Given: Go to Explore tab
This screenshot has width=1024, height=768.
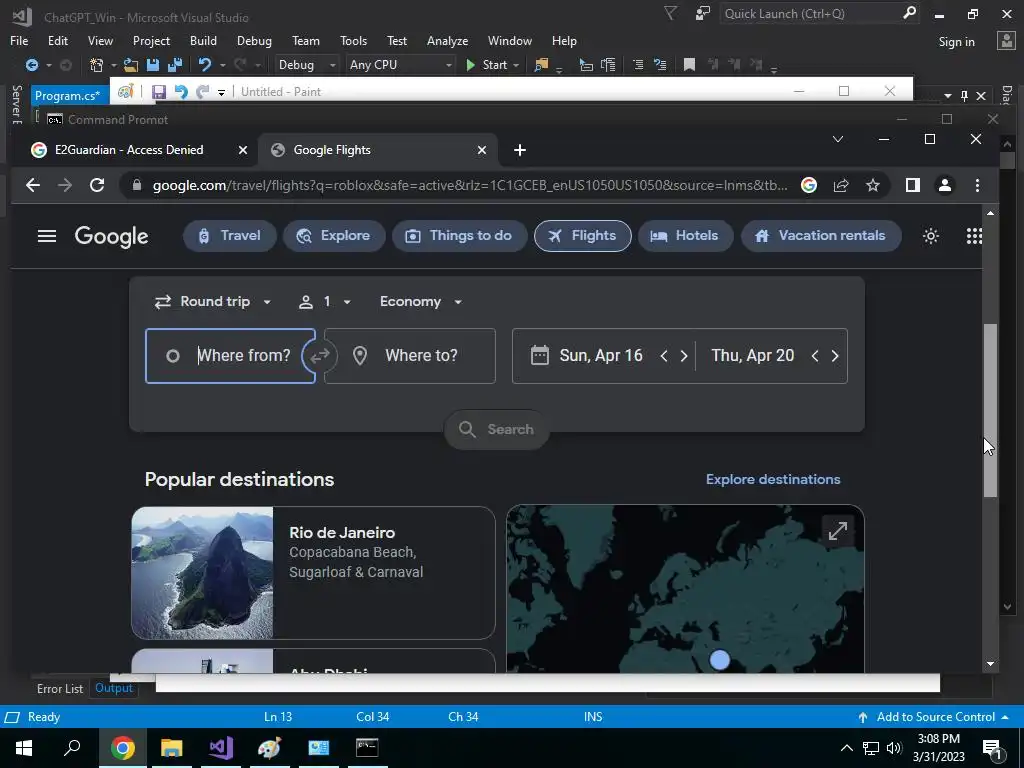Looking at the screenshot, I should 334,236.
